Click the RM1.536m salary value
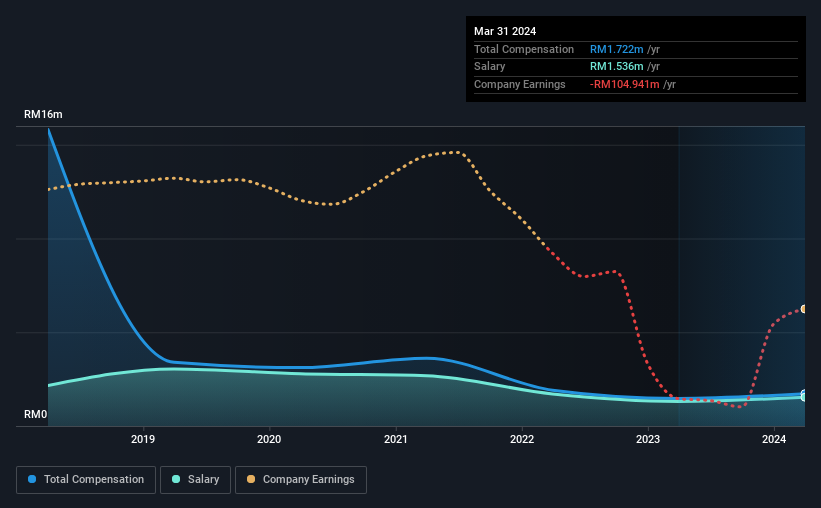 (x=617, y=67)
